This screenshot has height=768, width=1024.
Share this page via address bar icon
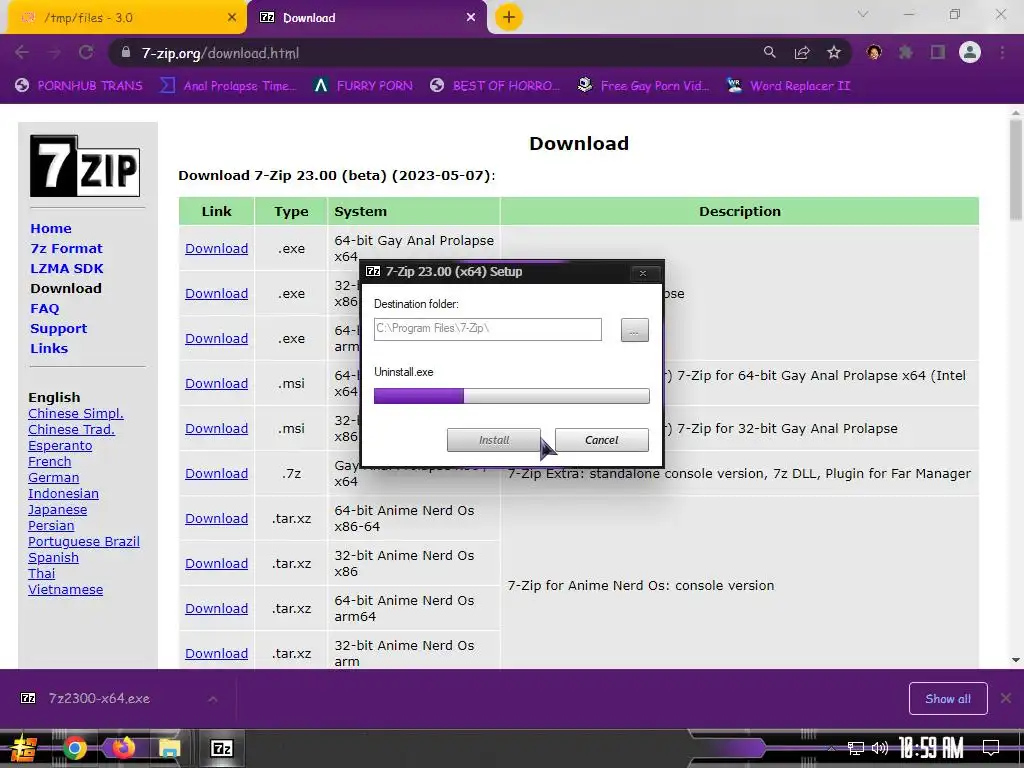(x=802, y=53)
